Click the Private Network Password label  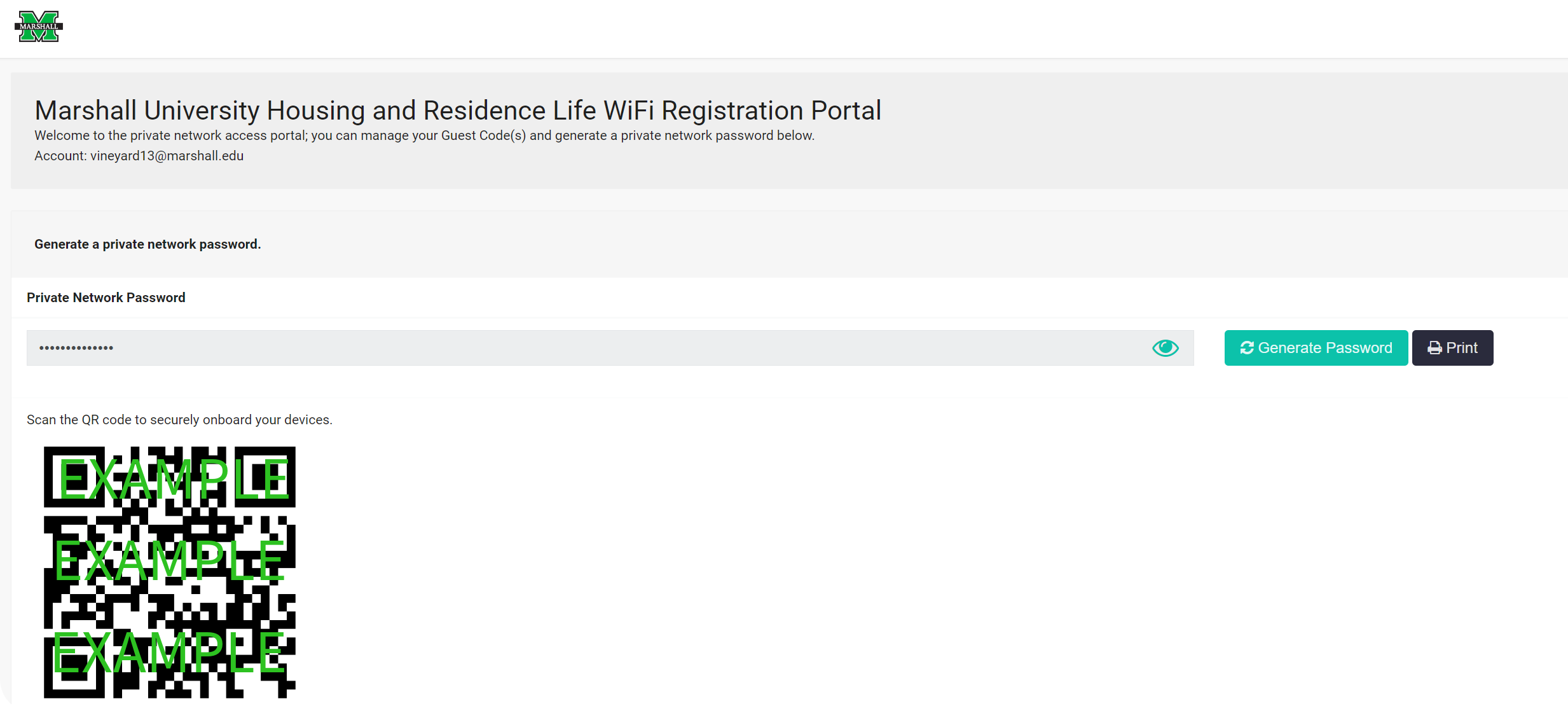[106, 298]
